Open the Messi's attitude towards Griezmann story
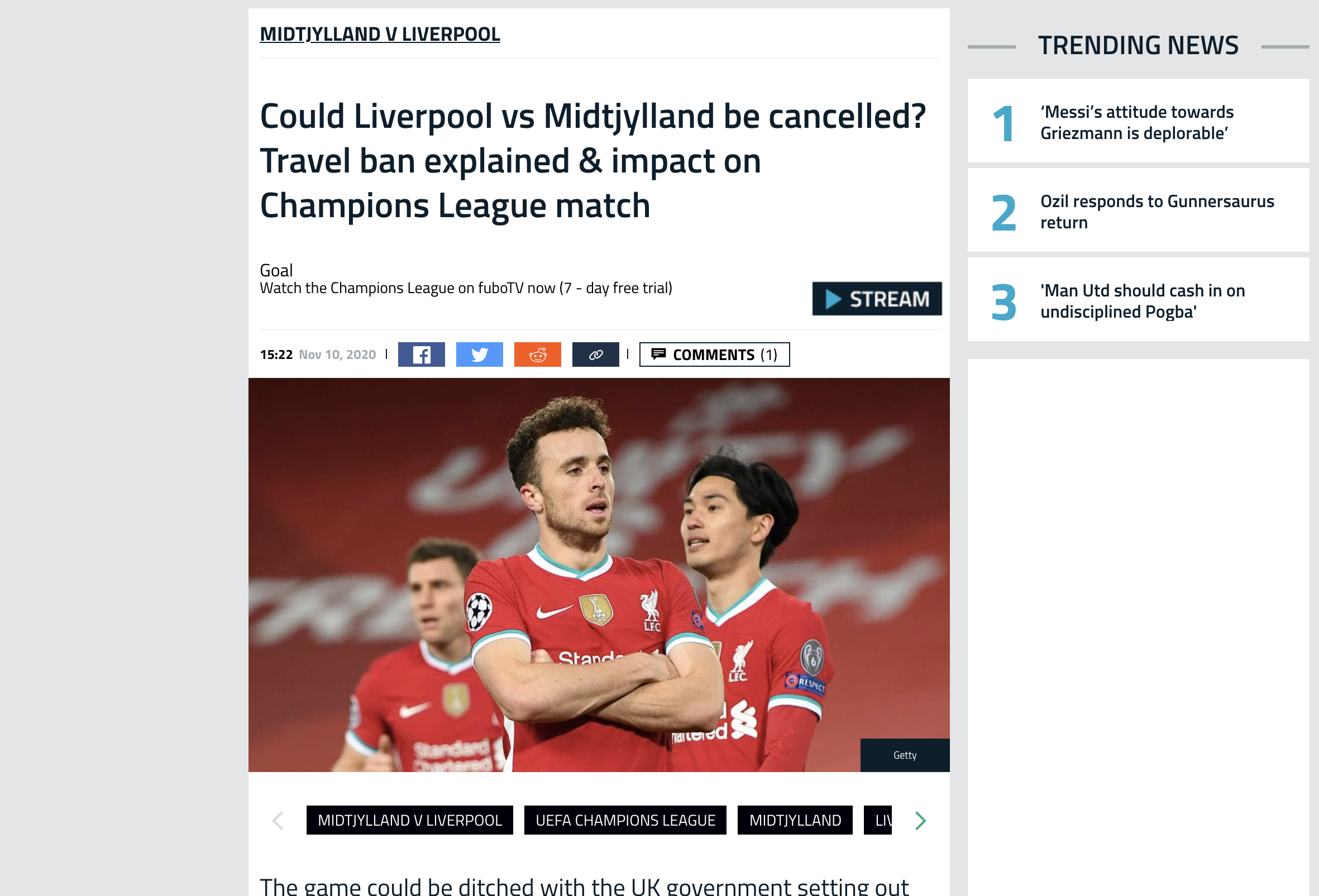The height and width of the screenshot is (896, 1319). click(1137, 123)
